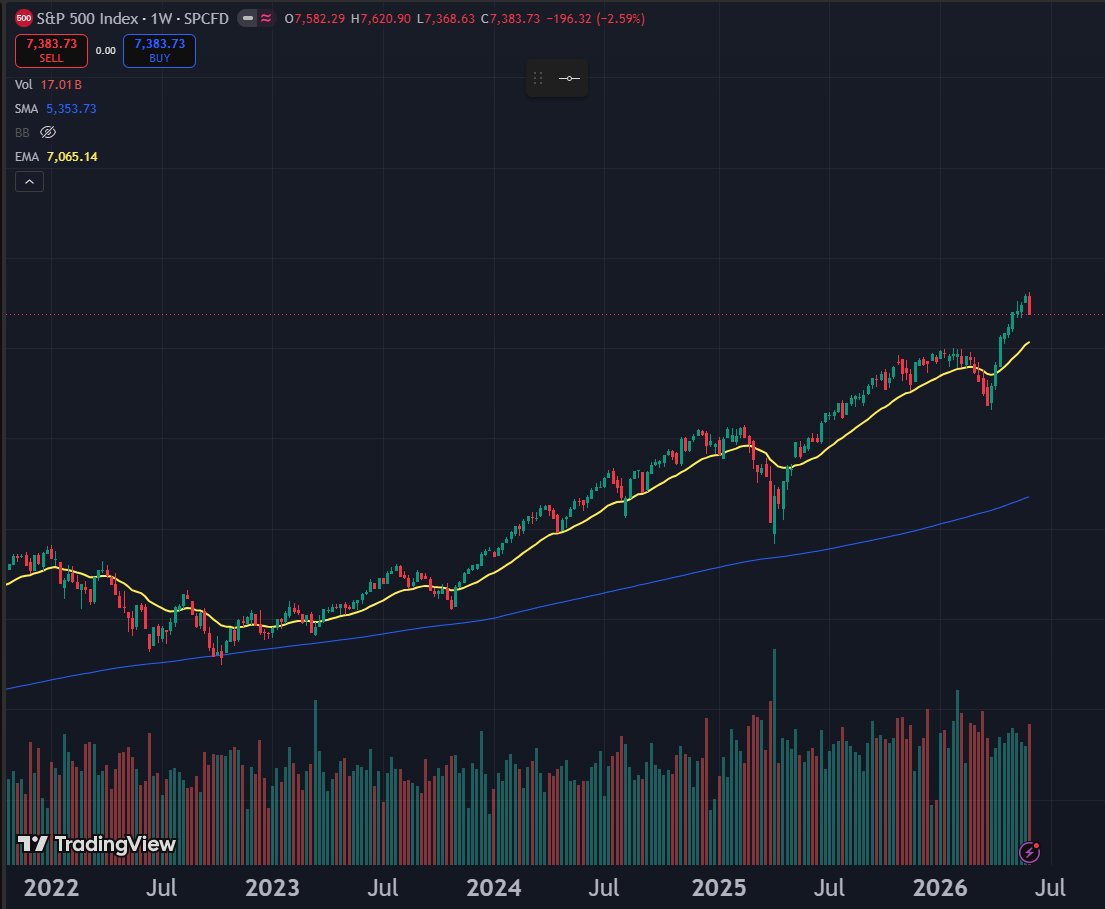Click the 2025 time axis label
This screenshot has width=1105, height=909.
coord(719,887)
